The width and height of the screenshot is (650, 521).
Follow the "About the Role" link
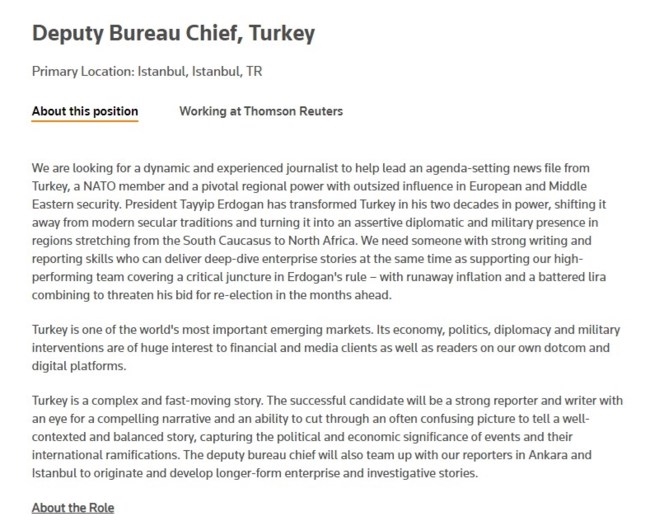[x=73, y=508]
